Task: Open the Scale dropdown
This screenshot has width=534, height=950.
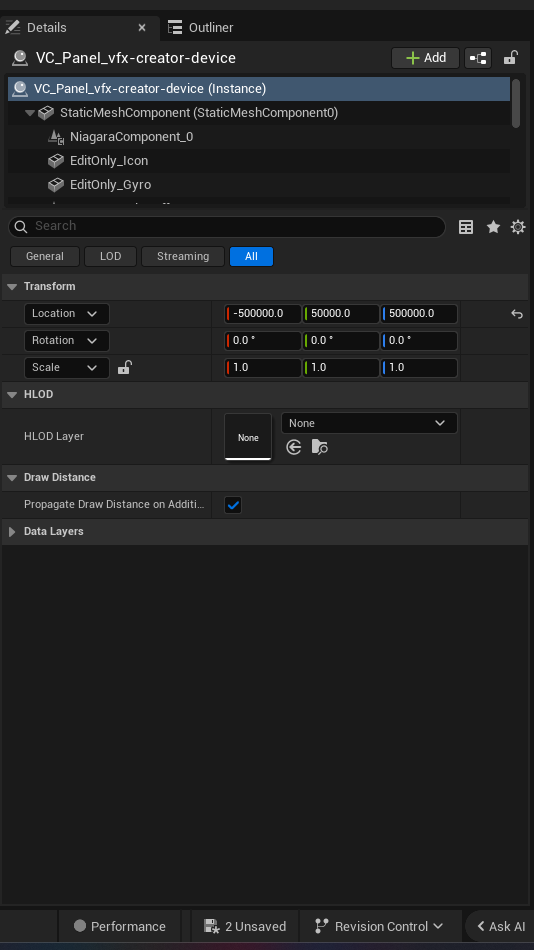Action: 67,368
